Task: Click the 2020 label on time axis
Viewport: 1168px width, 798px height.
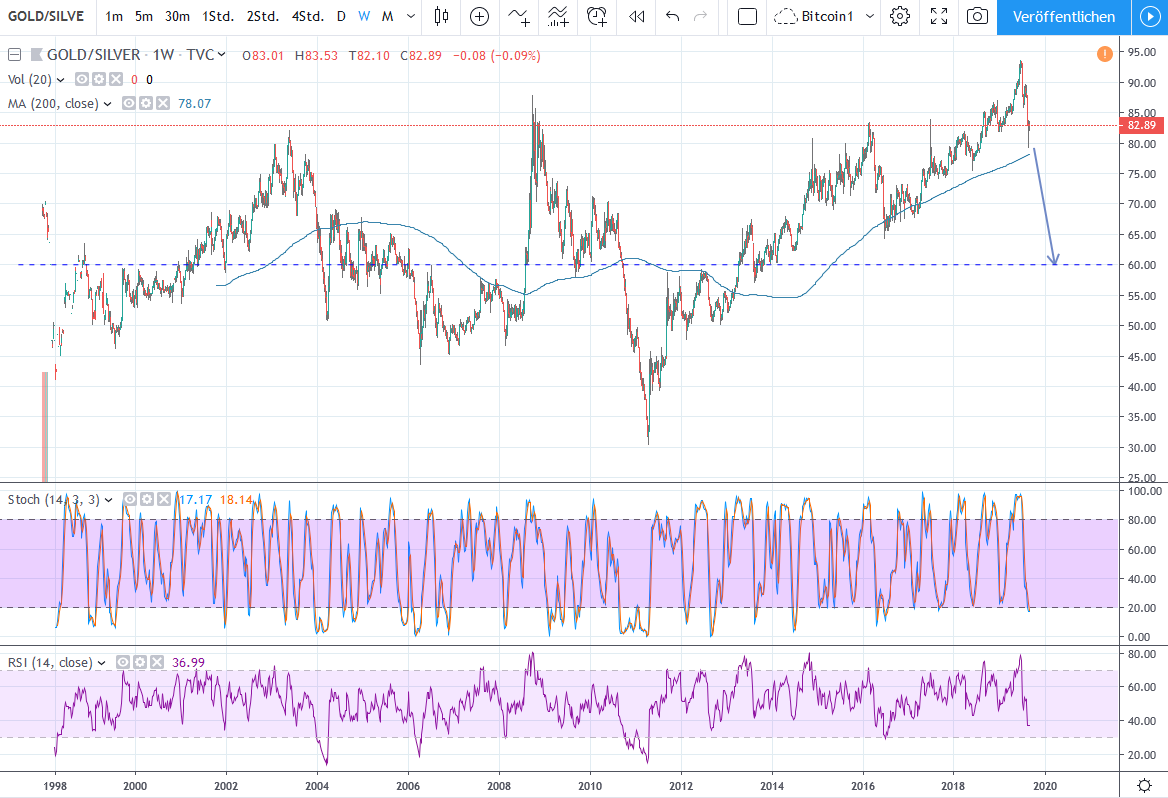Action: [x=1045, y=785]
